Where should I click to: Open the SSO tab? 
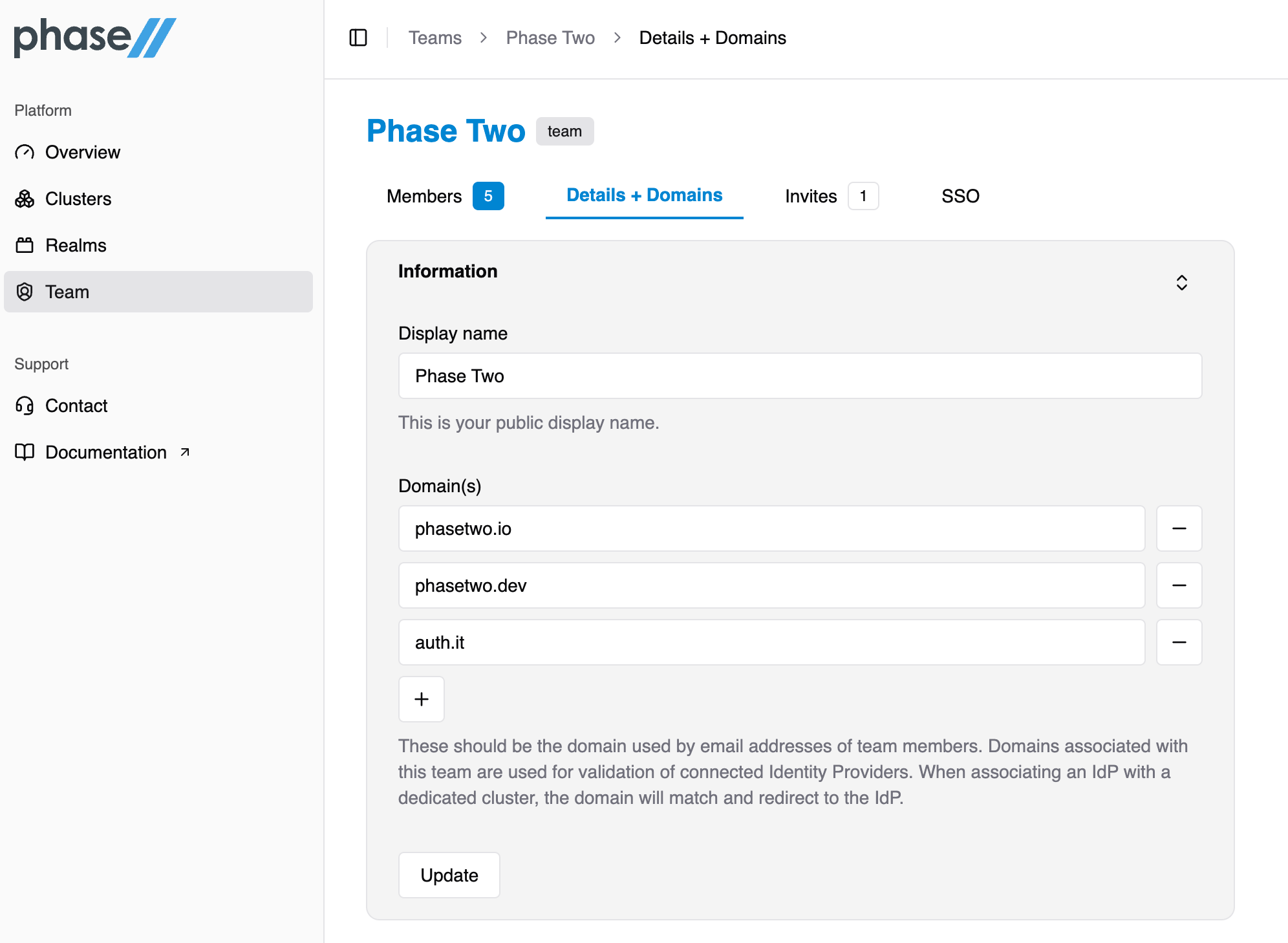point(960,196)
